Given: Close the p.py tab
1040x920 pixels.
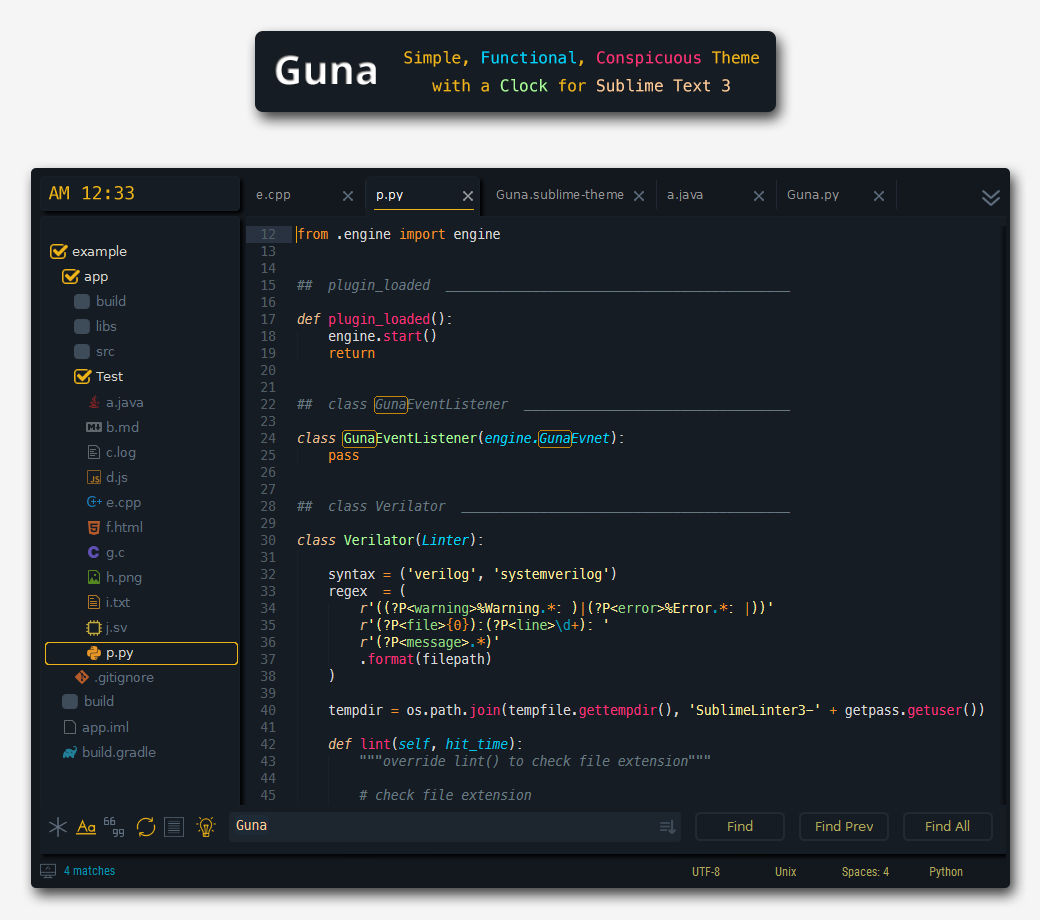Looking at the screenshot, I should 468,196.
